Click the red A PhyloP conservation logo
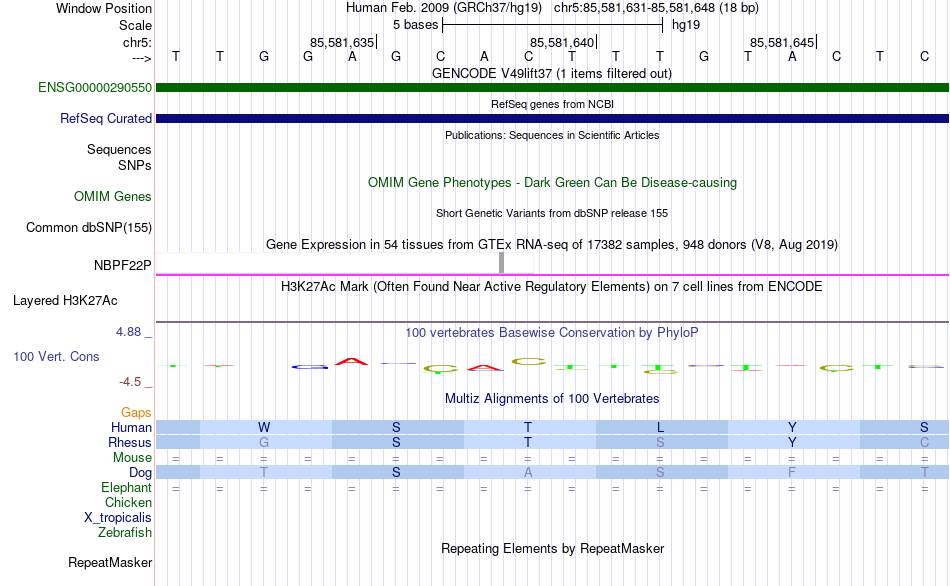Viewport: 950px width, 586px height. point(351,362)
